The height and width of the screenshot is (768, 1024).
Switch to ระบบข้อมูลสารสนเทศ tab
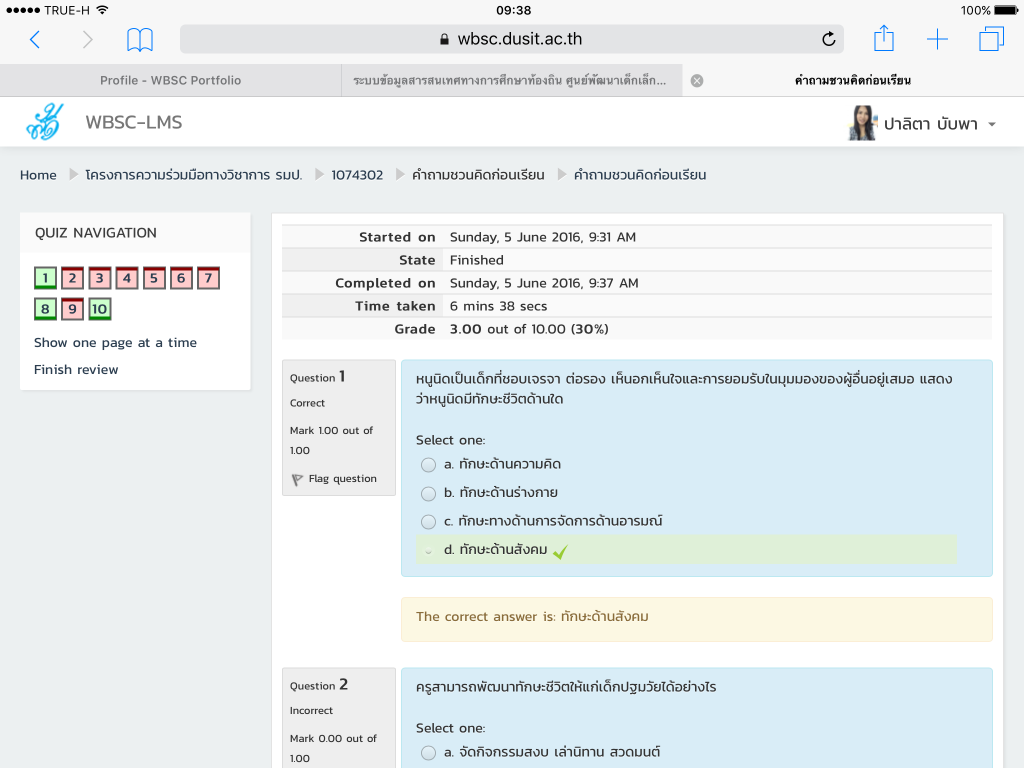click(510, 81)
